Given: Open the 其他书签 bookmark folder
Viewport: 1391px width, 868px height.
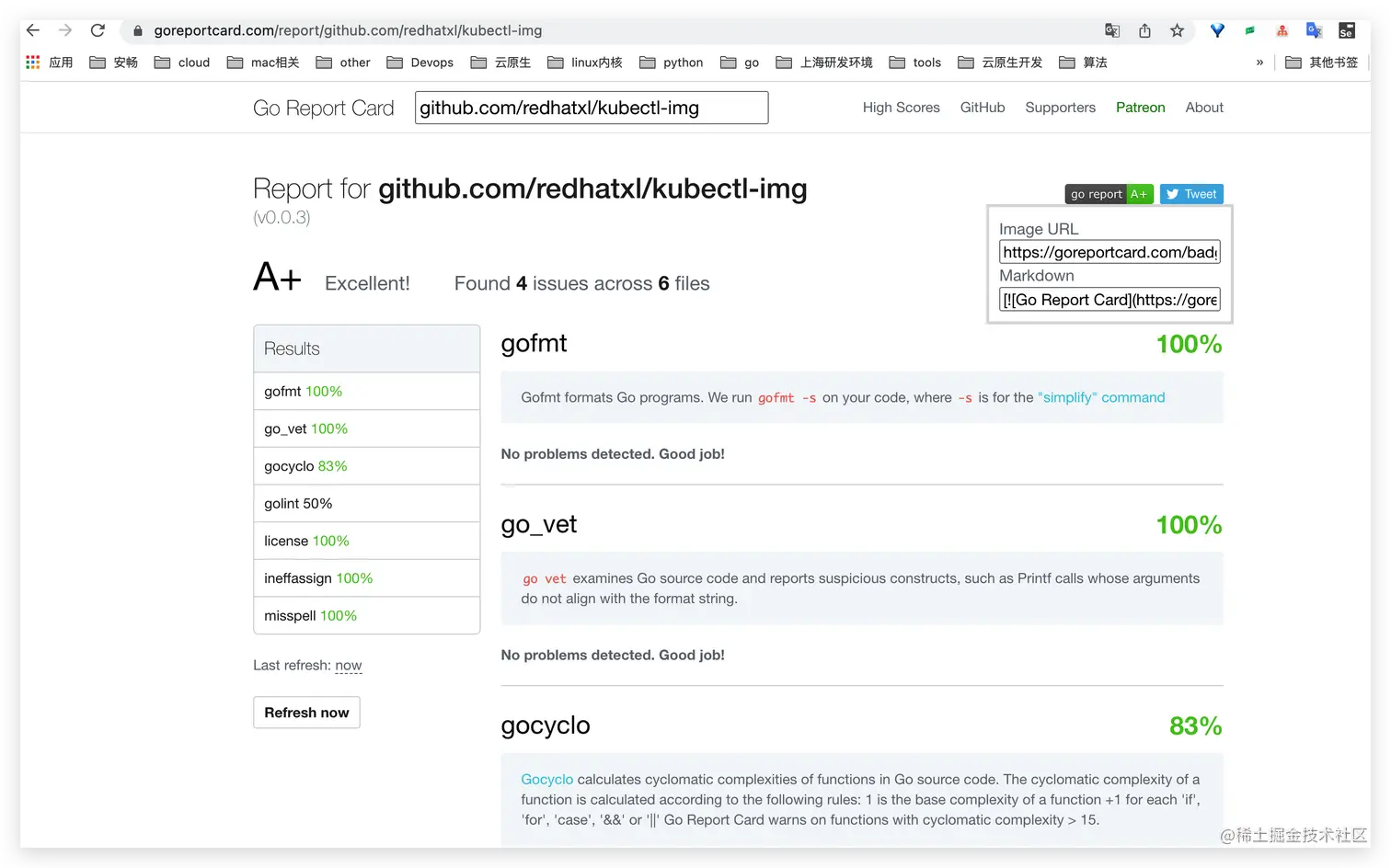Looking at the screenshot, I should (1322, 63).
